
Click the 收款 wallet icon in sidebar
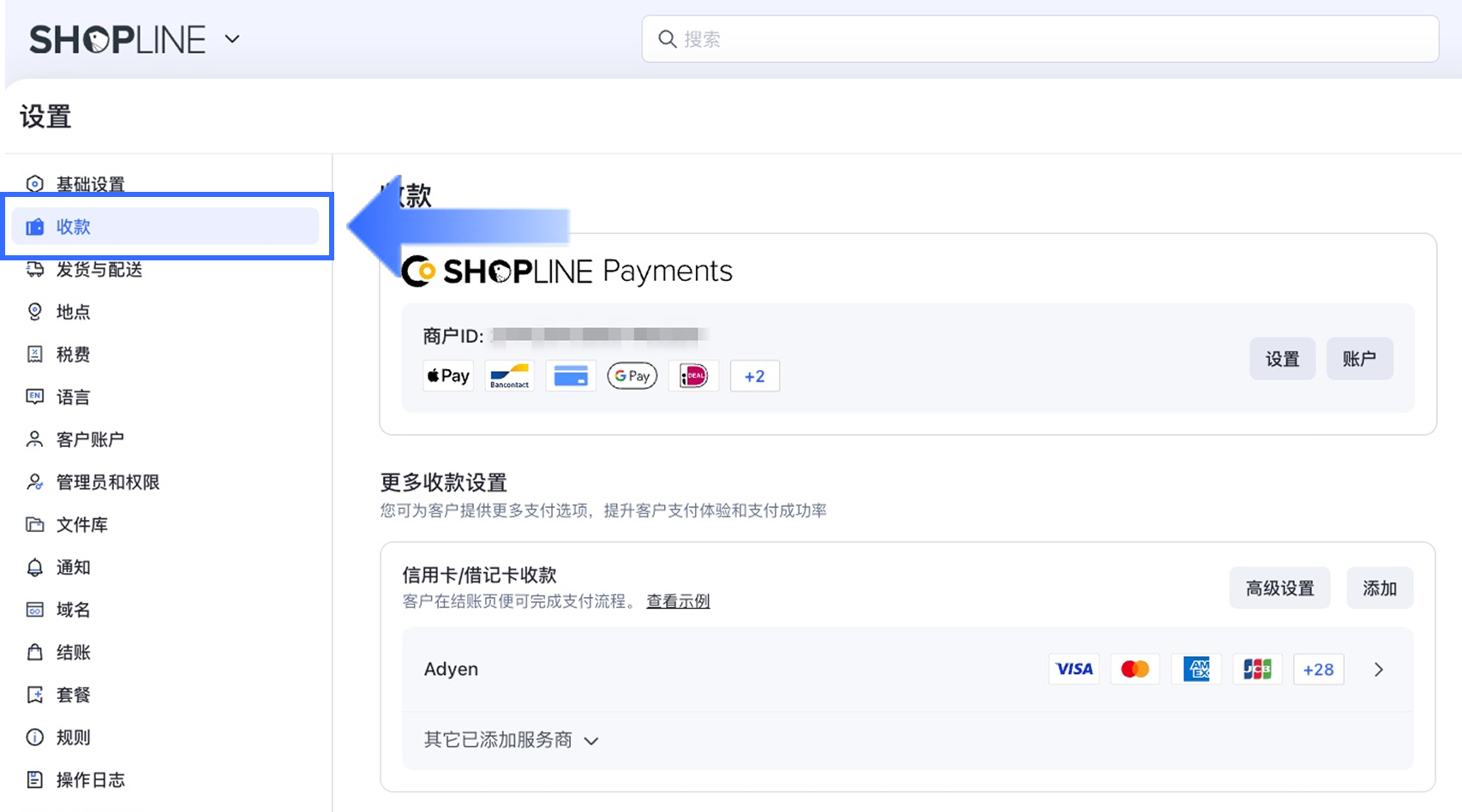[34, 227]
